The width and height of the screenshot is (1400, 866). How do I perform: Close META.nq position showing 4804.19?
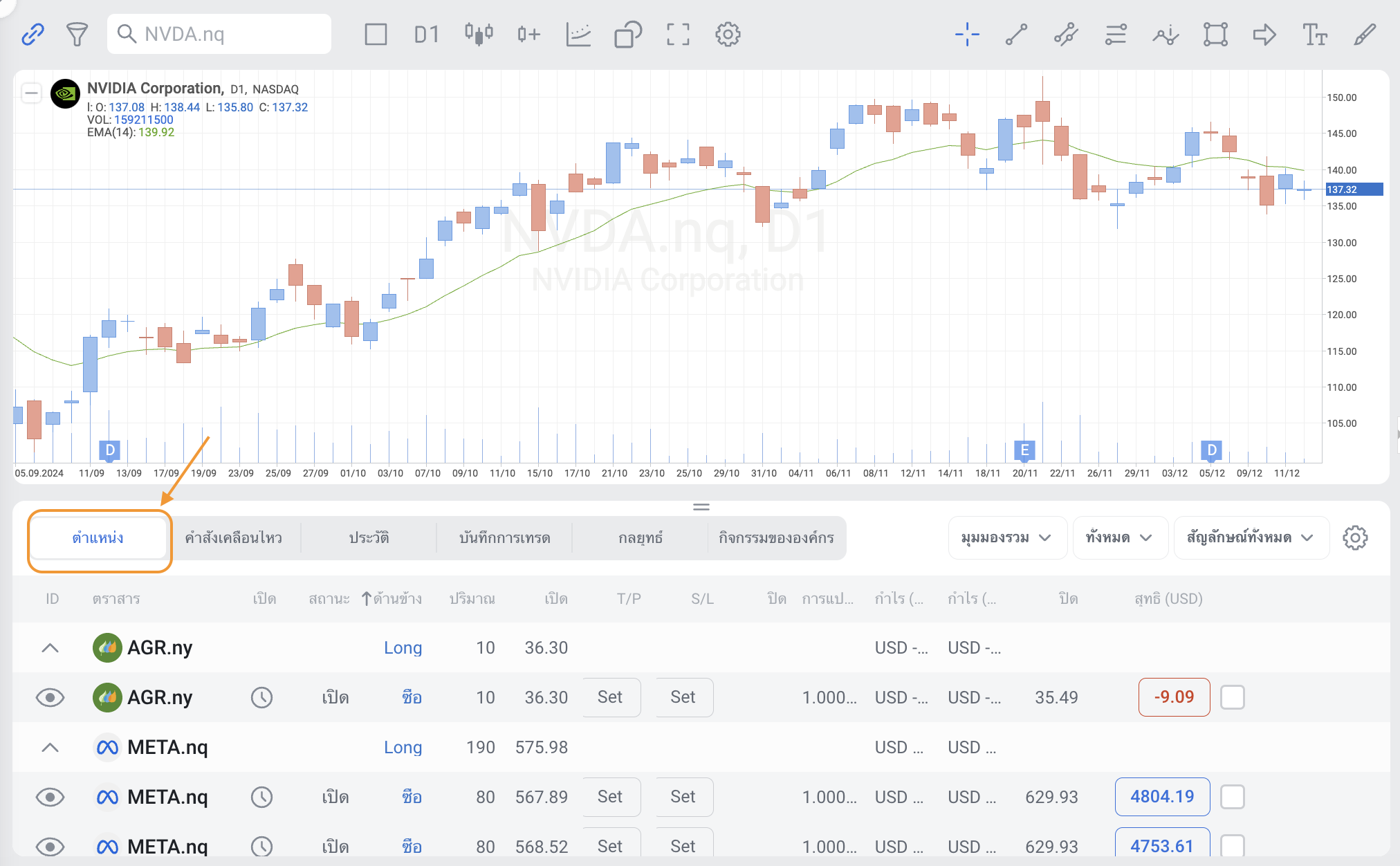(x=1162, y=797)
